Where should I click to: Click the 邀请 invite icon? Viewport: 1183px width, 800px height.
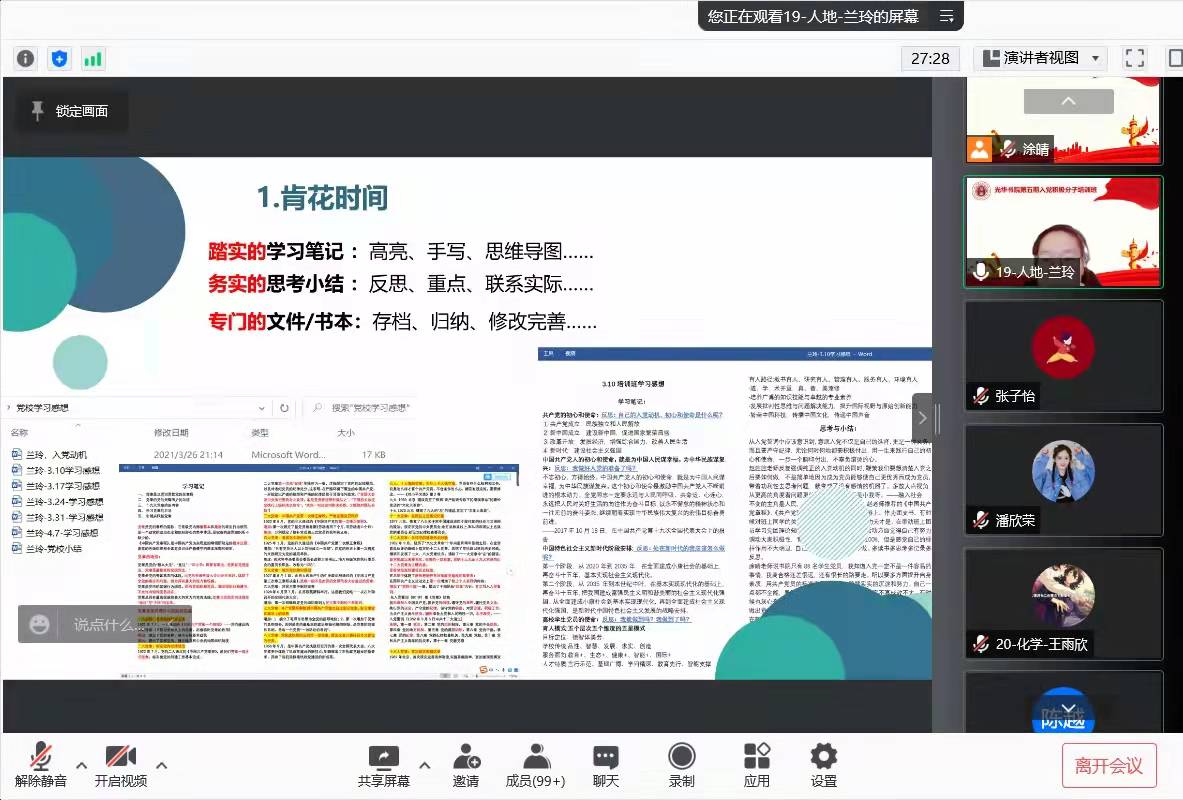[x=466, y=765]
